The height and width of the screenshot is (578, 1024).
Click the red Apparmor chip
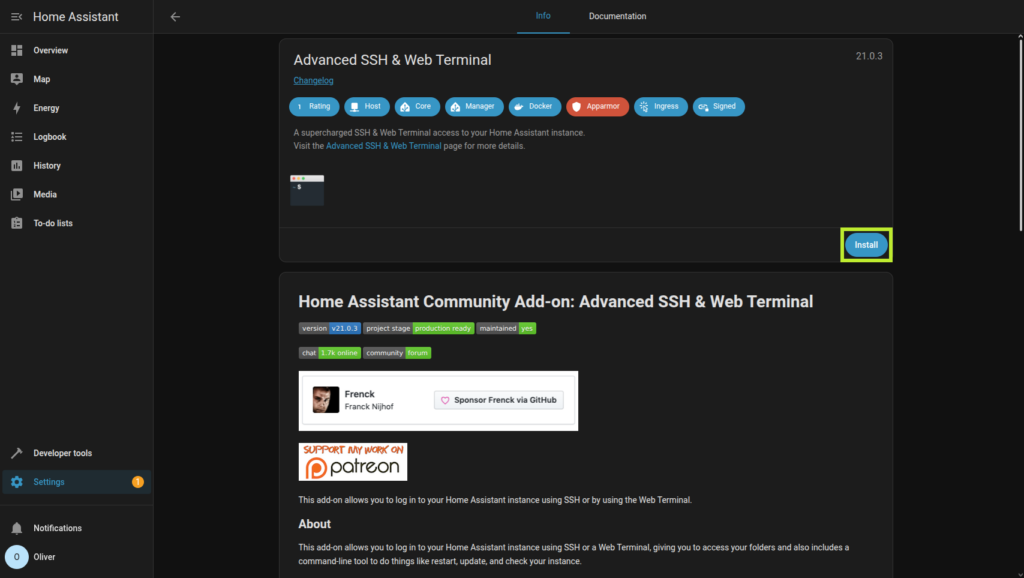pos(598,106)
